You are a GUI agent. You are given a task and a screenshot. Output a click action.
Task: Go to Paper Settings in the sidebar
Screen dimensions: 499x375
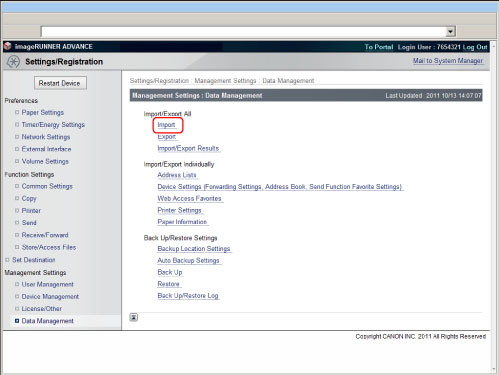[x=43, y=113]
